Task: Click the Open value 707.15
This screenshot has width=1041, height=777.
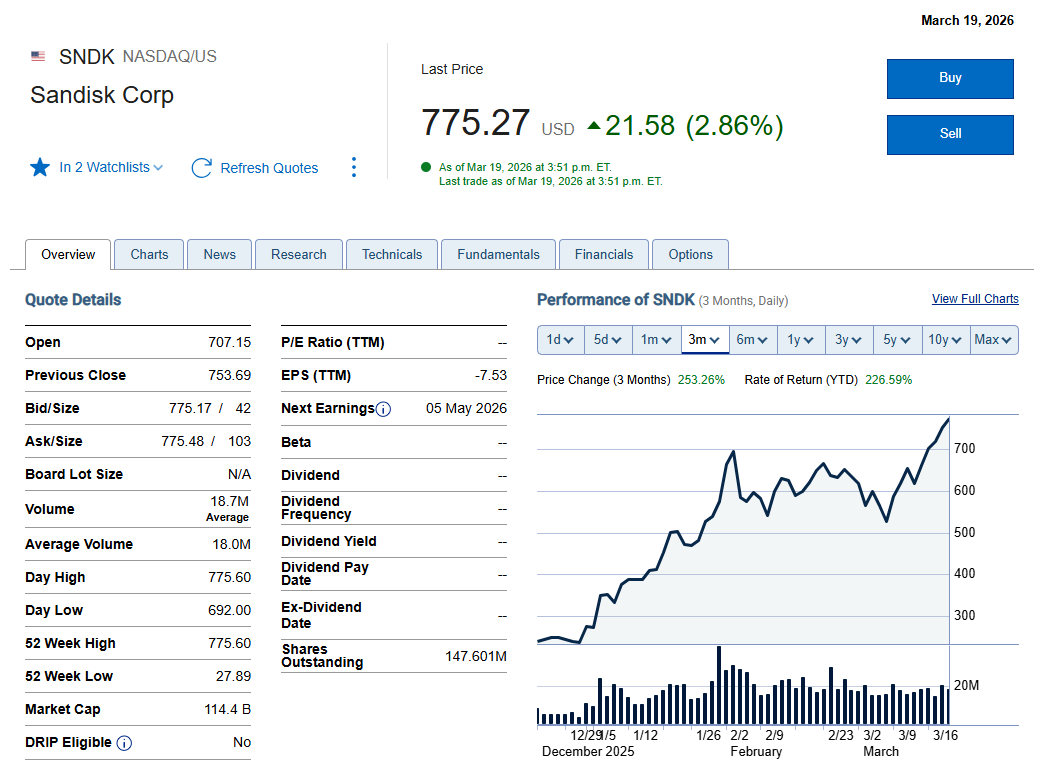Action: (229, 343)
